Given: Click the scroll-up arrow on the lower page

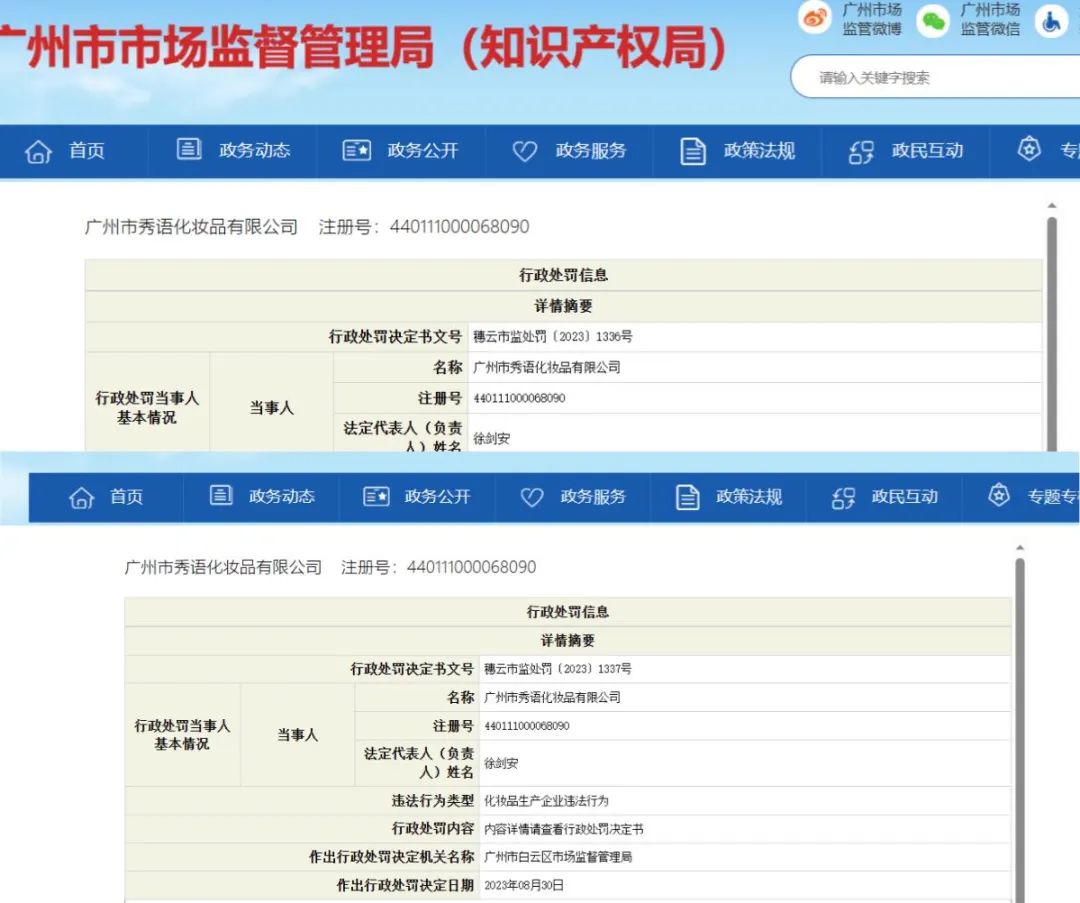Looking at the screenshot, I should (1019, 548).
